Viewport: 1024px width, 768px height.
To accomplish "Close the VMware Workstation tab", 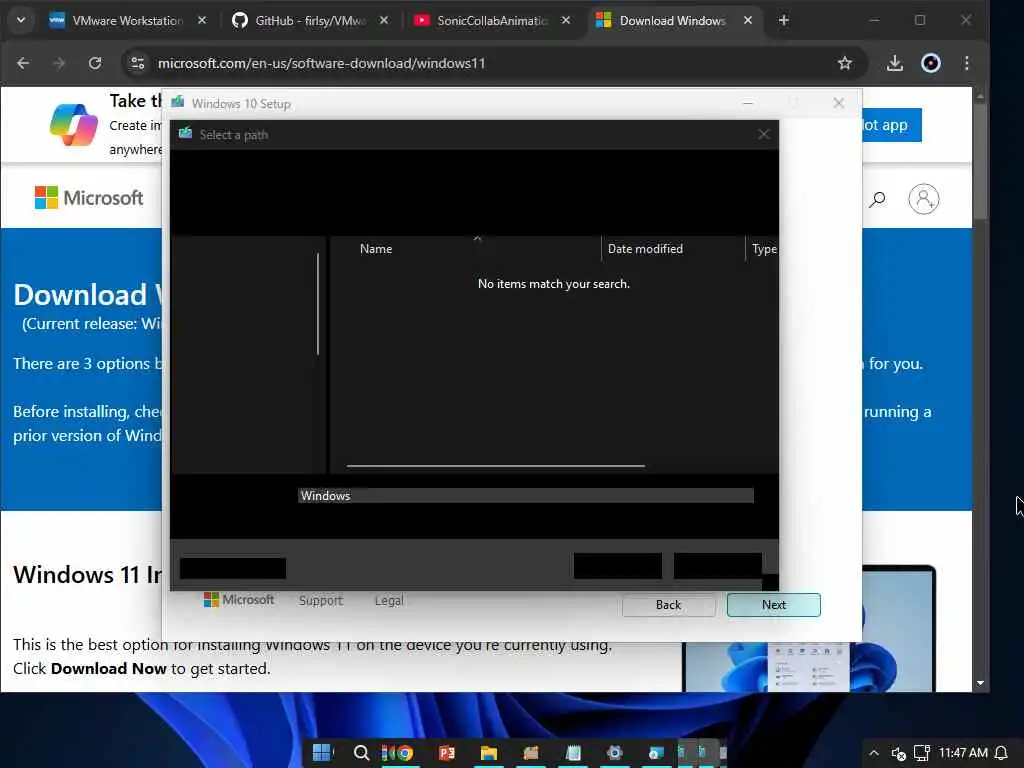I will coord(202,20).
